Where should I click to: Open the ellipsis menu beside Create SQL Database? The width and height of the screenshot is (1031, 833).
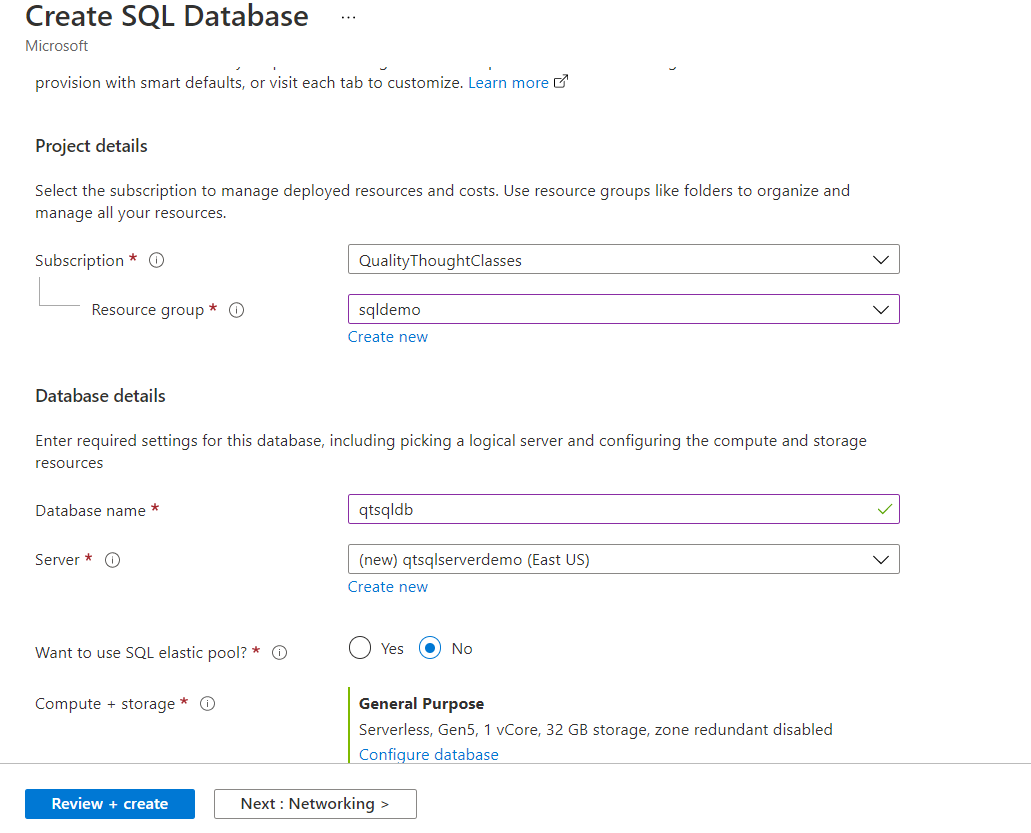point(348,18)
